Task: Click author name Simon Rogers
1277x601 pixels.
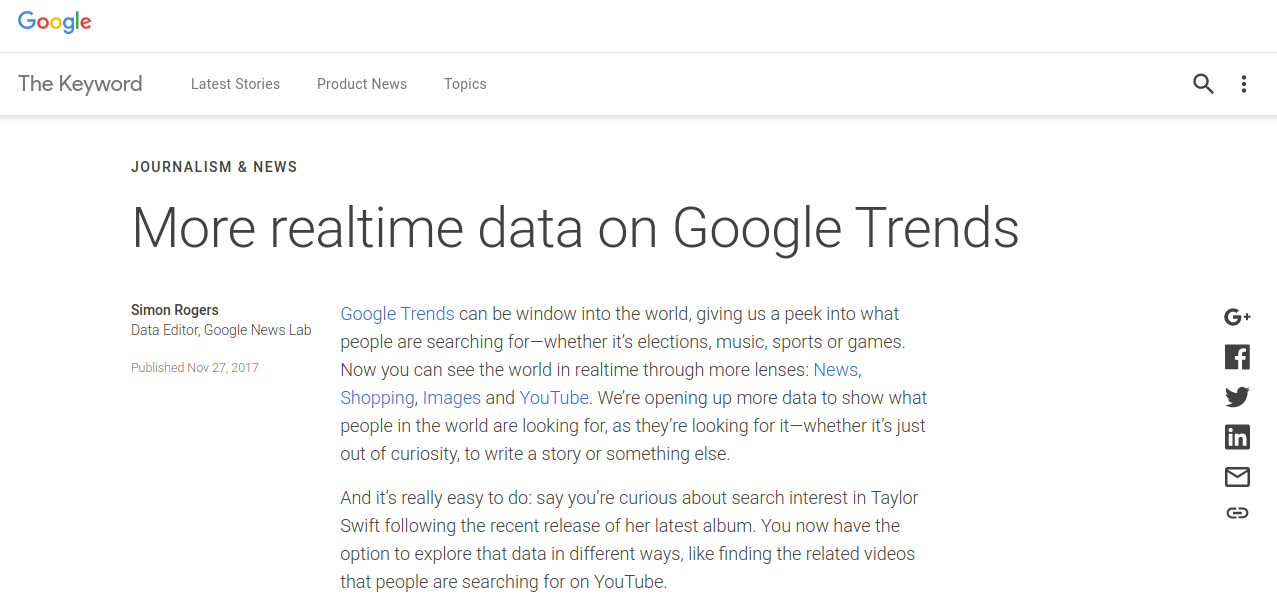Action: pyautogui.click(x=175, y=310)
